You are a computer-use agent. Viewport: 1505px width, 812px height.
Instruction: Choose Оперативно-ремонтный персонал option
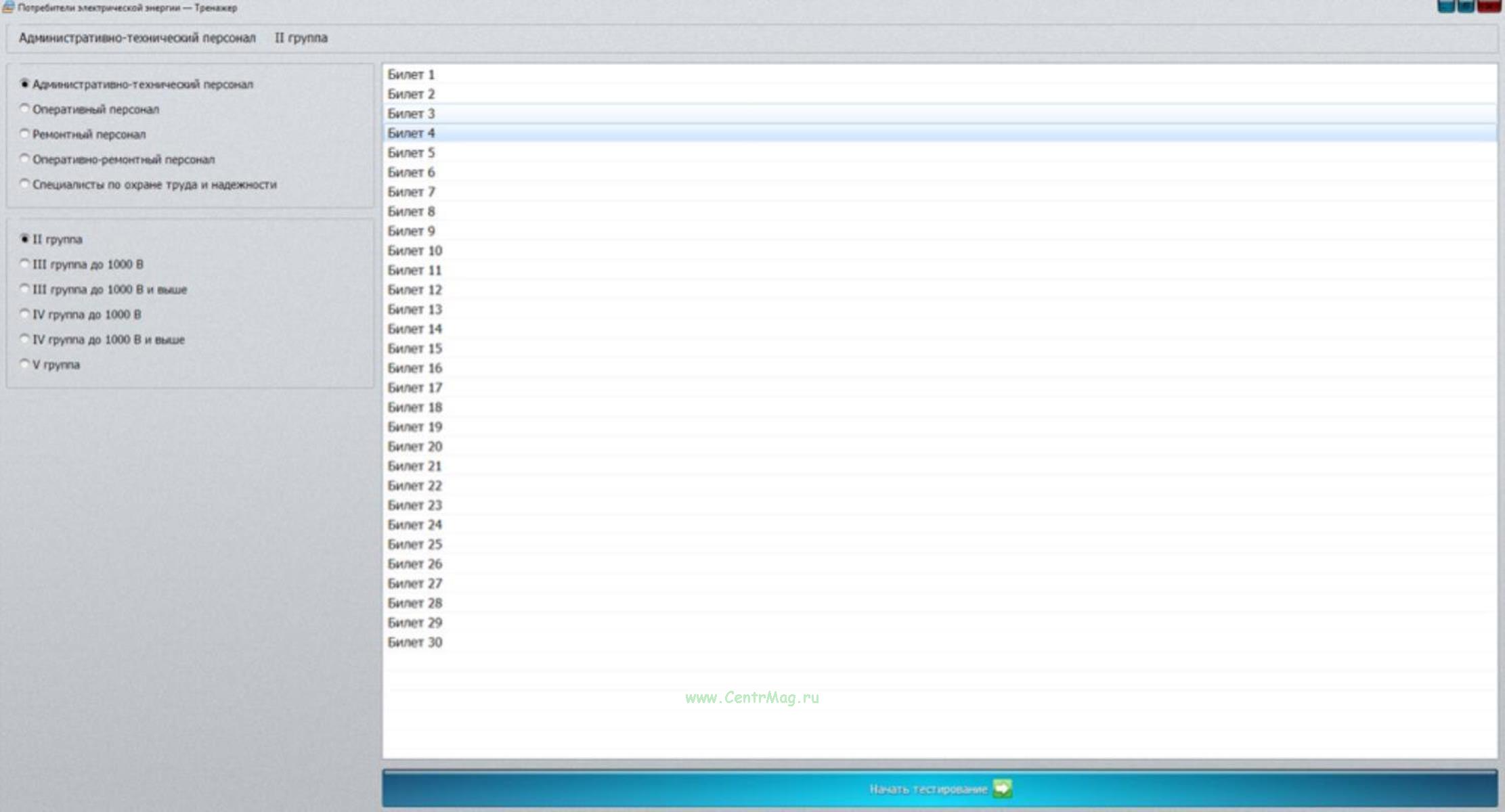click(25, 159)
